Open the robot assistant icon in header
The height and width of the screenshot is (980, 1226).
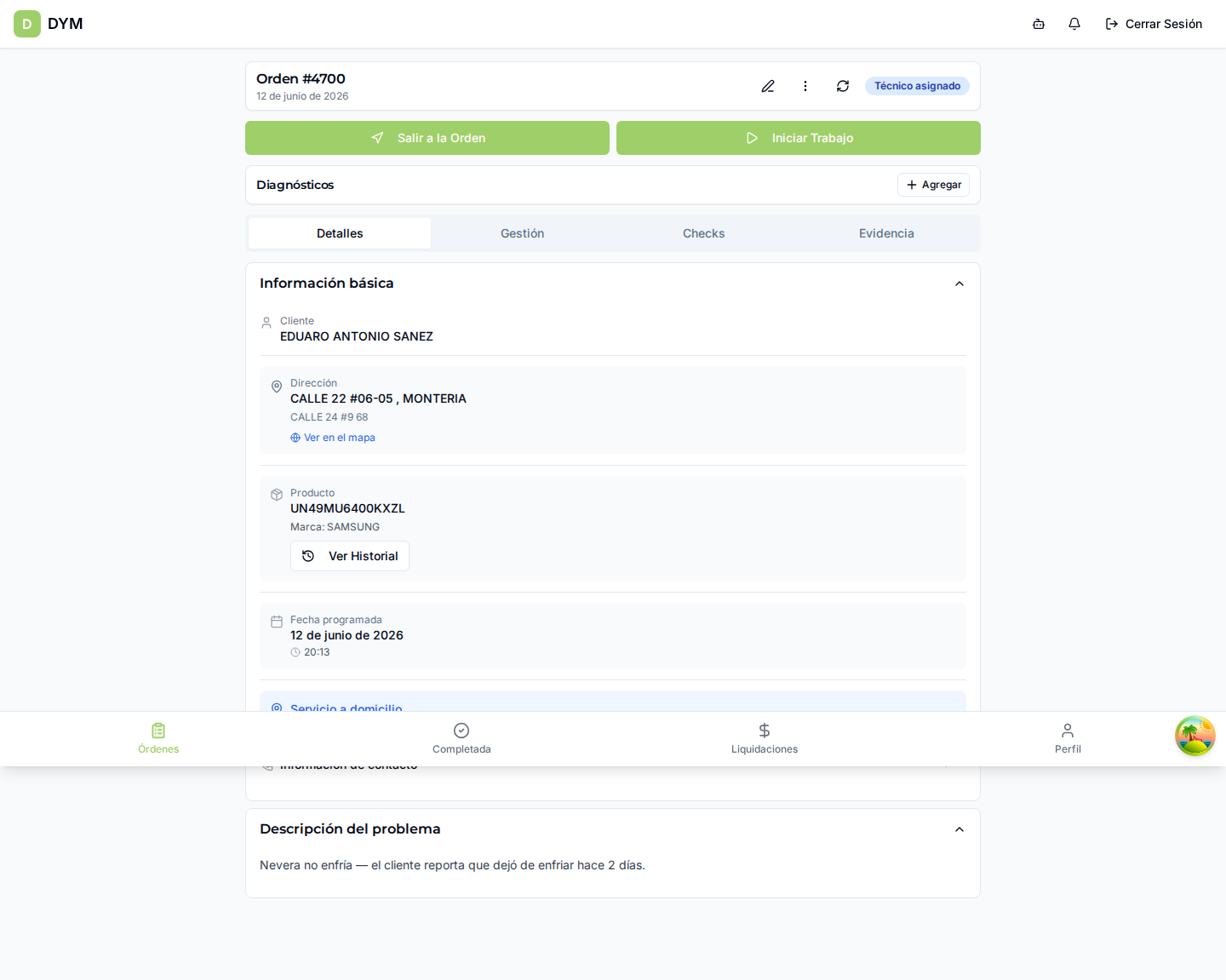pyautogui.click(x=1039, y=24)
